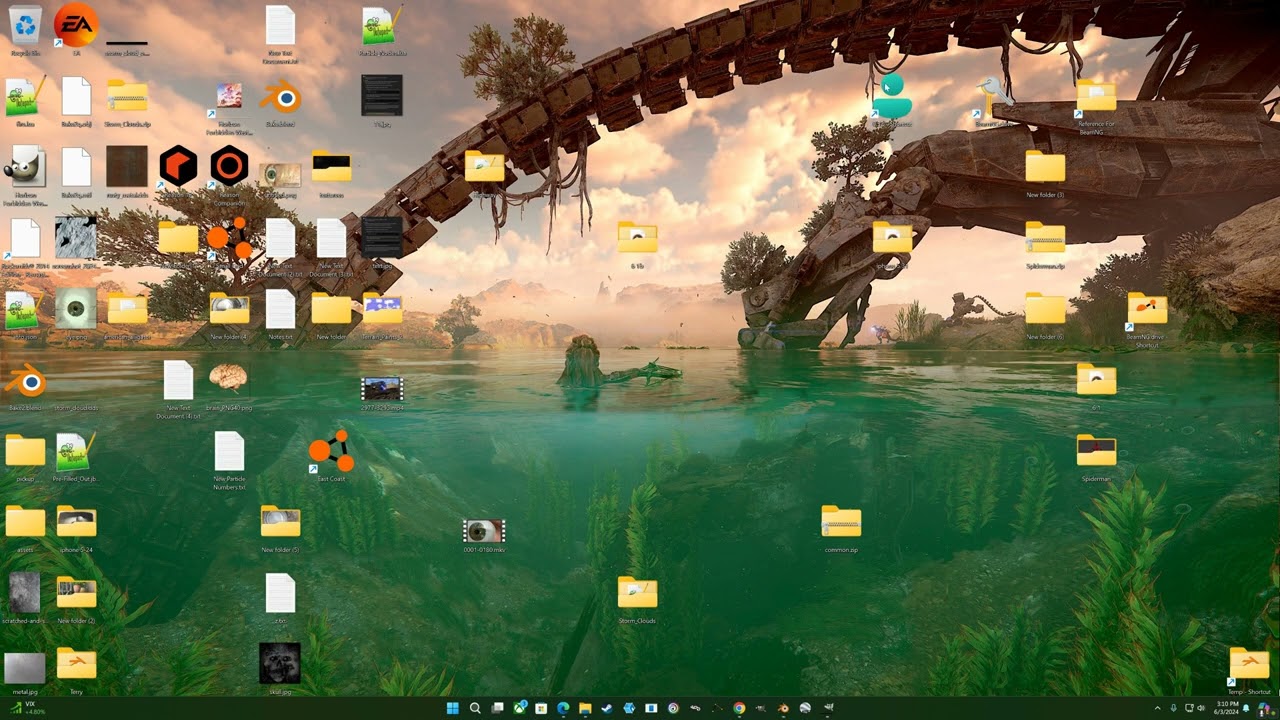The image size is (1280, 720).
Task: Click the taskbar Search magnifier
Action: point(475,708)
